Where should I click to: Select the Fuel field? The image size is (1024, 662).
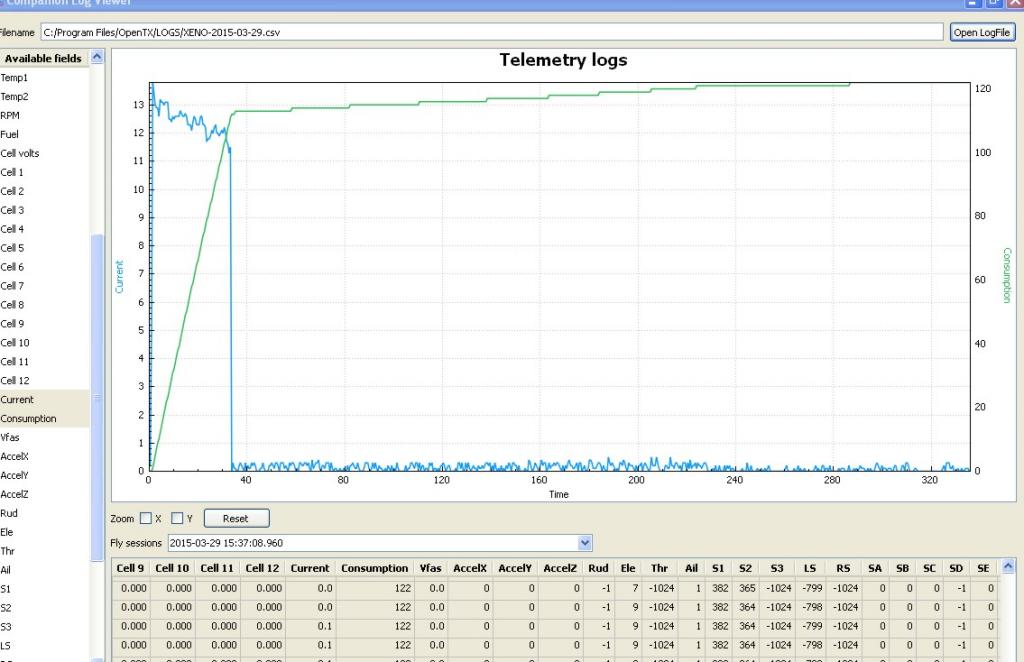[x=10, y=134]
